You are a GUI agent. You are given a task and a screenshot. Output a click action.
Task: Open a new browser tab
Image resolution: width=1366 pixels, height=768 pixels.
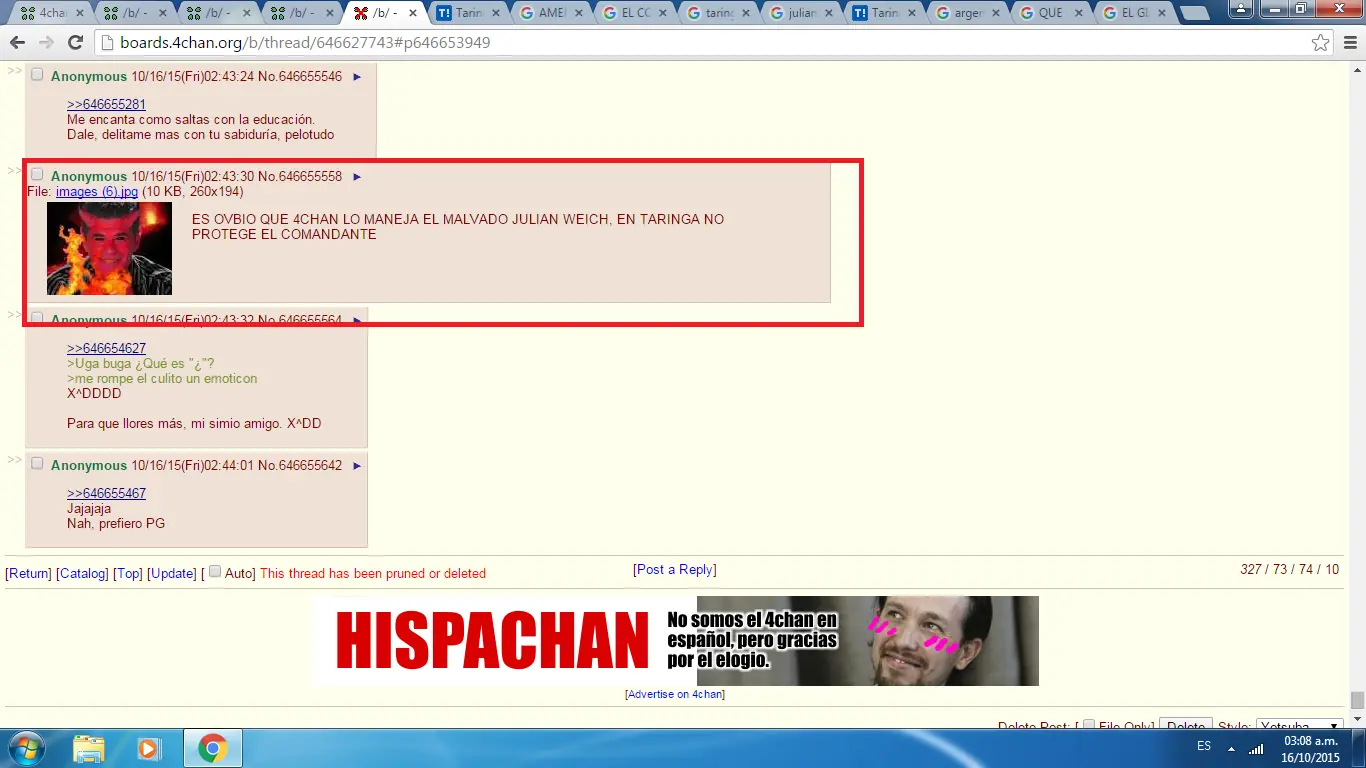1193,13
